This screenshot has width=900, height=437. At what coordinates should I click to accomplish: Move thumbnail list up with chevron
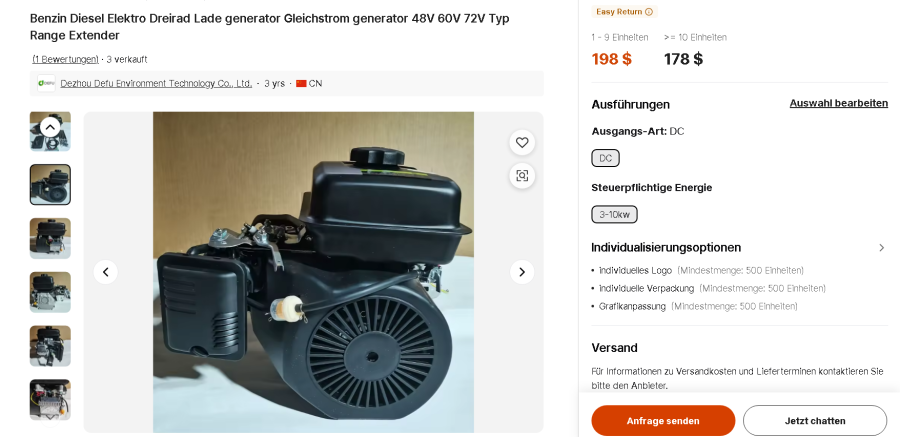[x=50, y=127]
